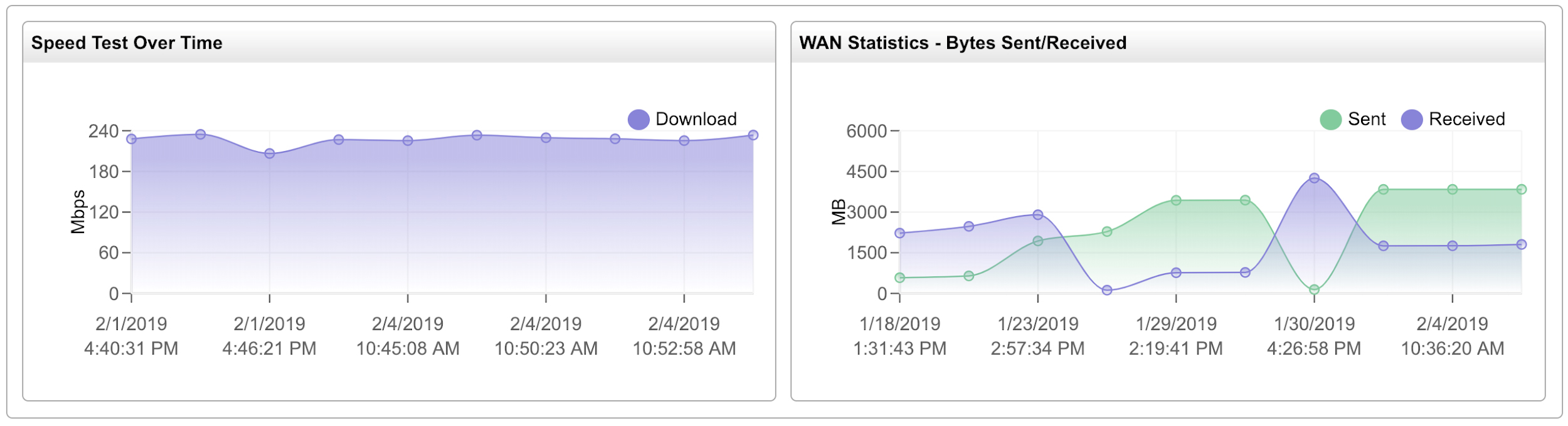Screen dimensions: 1568x426
Task: Click the Received point at 1/23/2019 2:57:34 PM
Action: pos(1038,215)
